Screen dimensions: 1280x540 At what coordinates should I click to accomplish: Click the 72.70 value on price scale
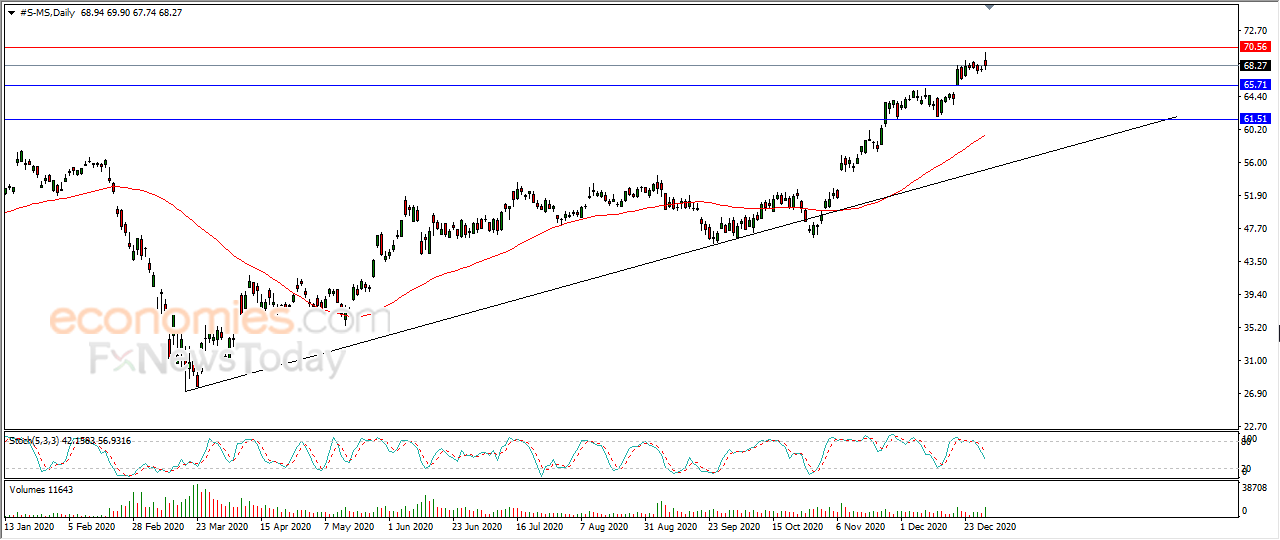[1253, 31]
